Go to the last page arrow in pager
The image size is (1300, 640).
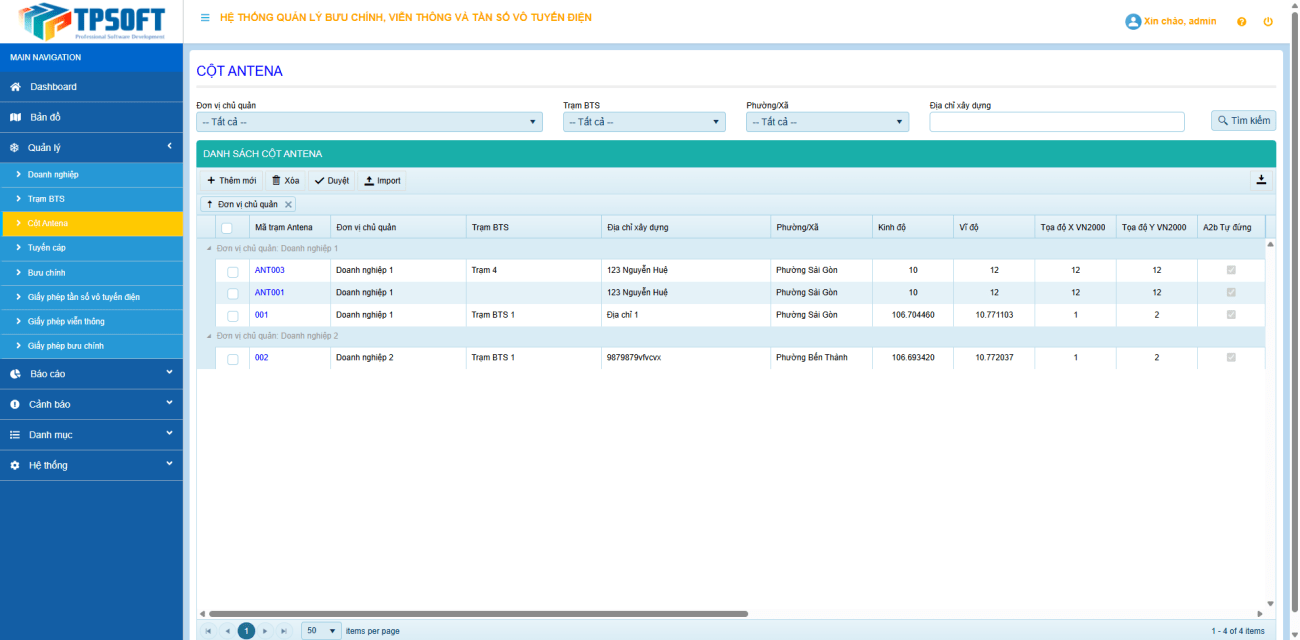coord(284,631)
